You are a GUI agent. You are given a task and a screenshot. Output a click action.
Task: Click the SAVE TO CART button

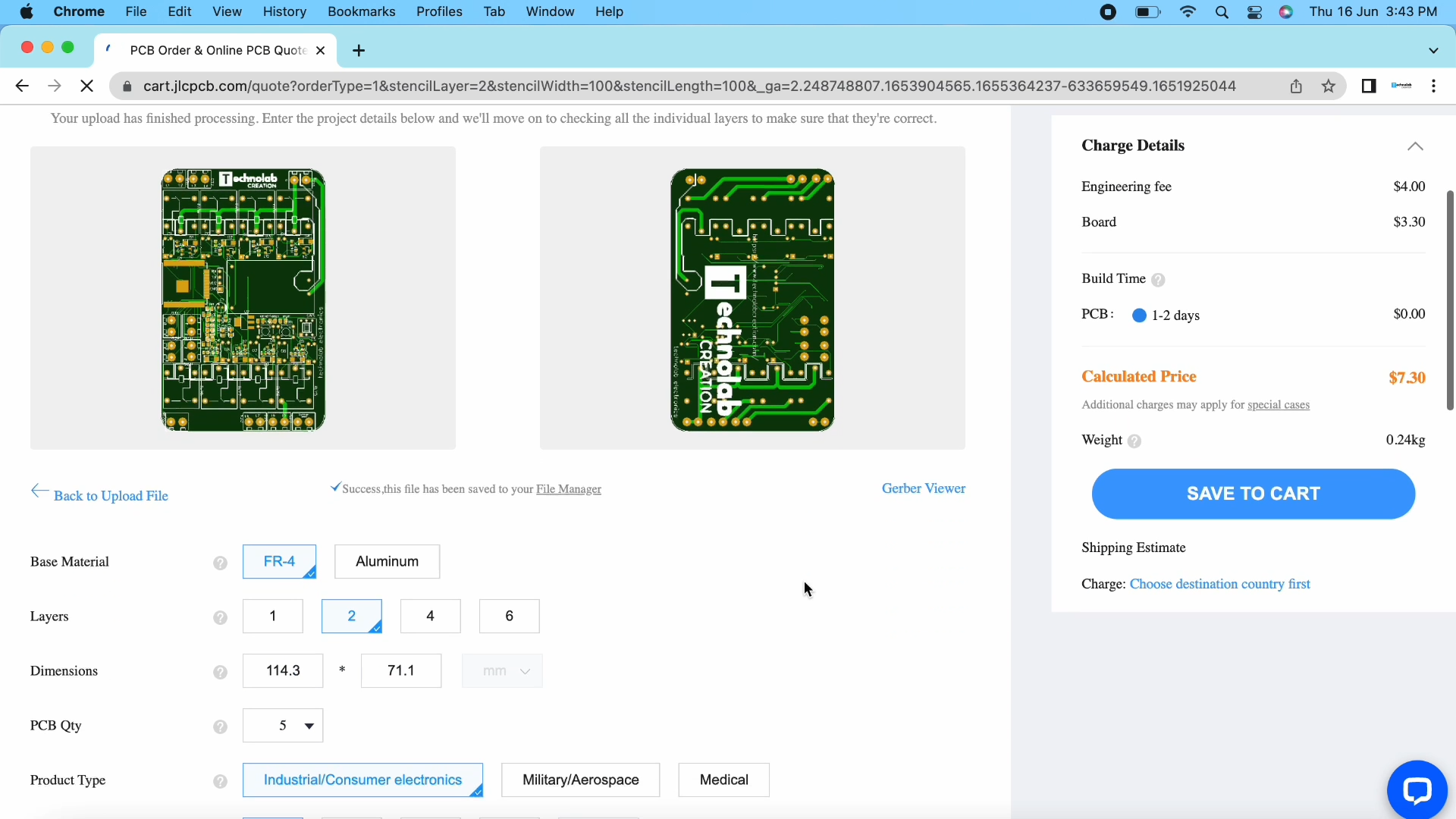1253,494
